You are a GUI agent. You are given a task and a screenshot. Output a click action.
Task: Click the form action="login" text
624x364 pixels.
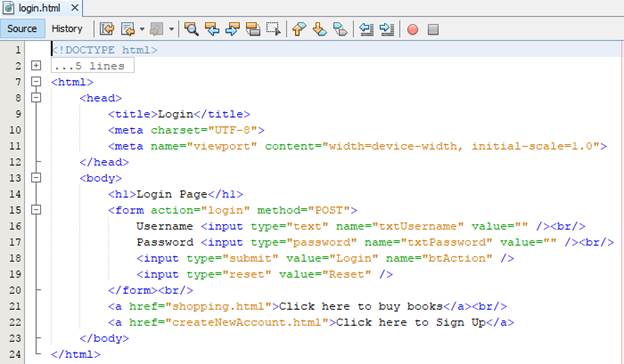[179, 210]
